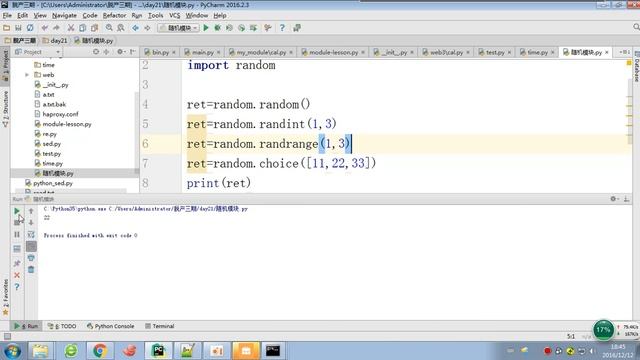Open the Edit menu
This screenshot has width=640, height=360.
(x=22, y=16)
